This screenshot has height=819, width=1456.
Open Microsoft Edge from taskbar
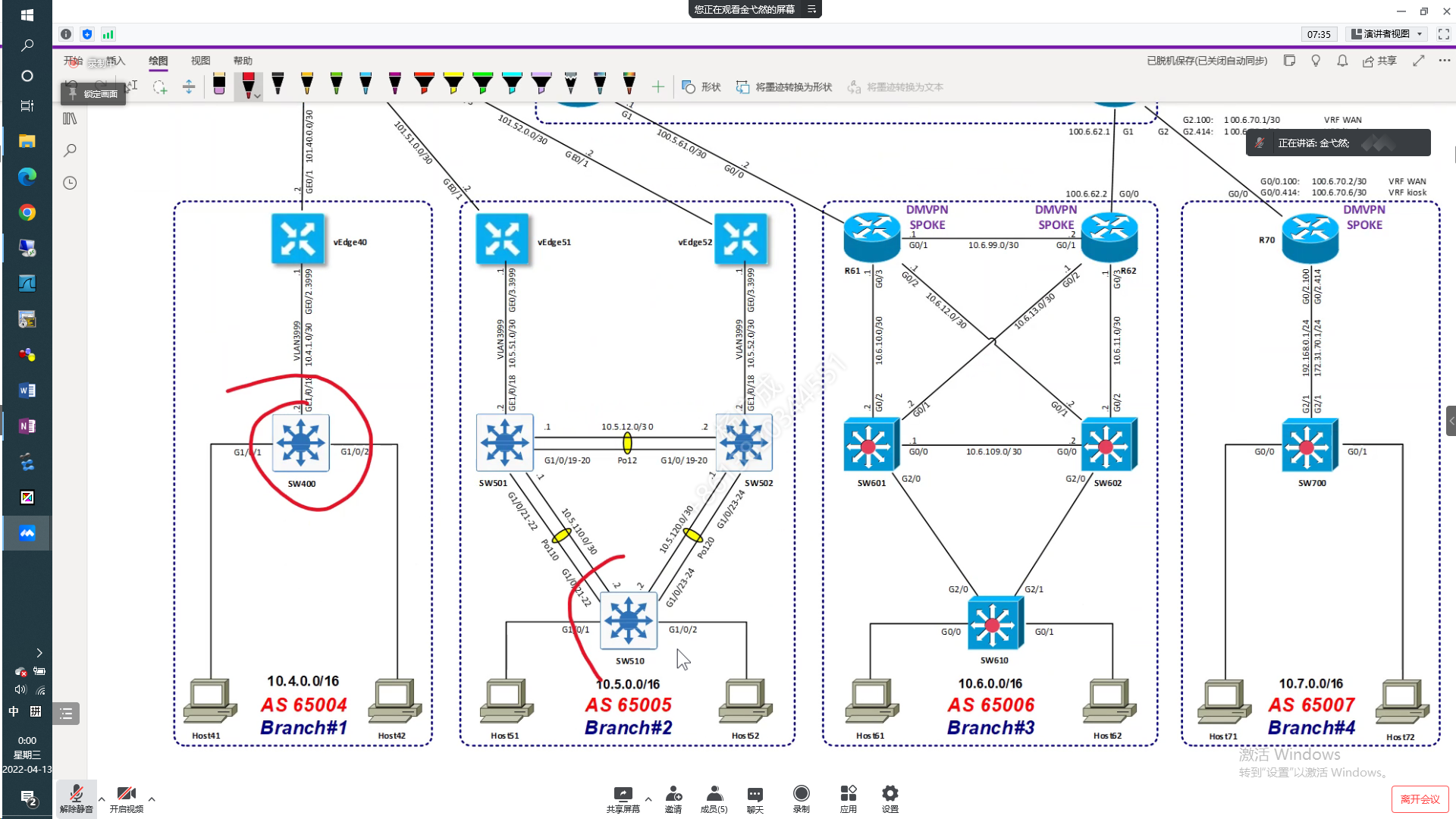point(27,177)
